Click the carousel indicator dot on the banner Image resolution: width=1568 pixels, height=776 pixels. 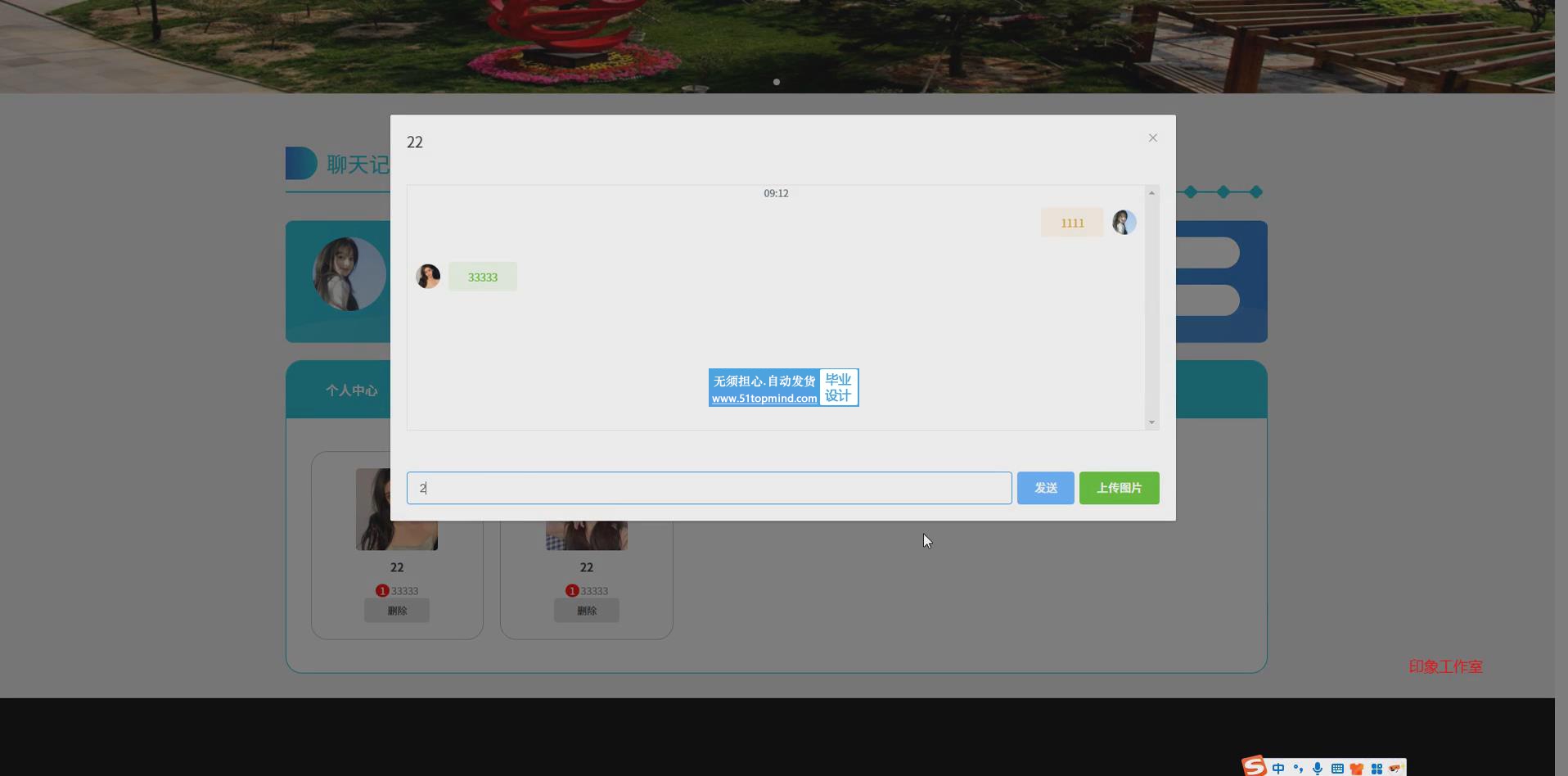[777, 82]
